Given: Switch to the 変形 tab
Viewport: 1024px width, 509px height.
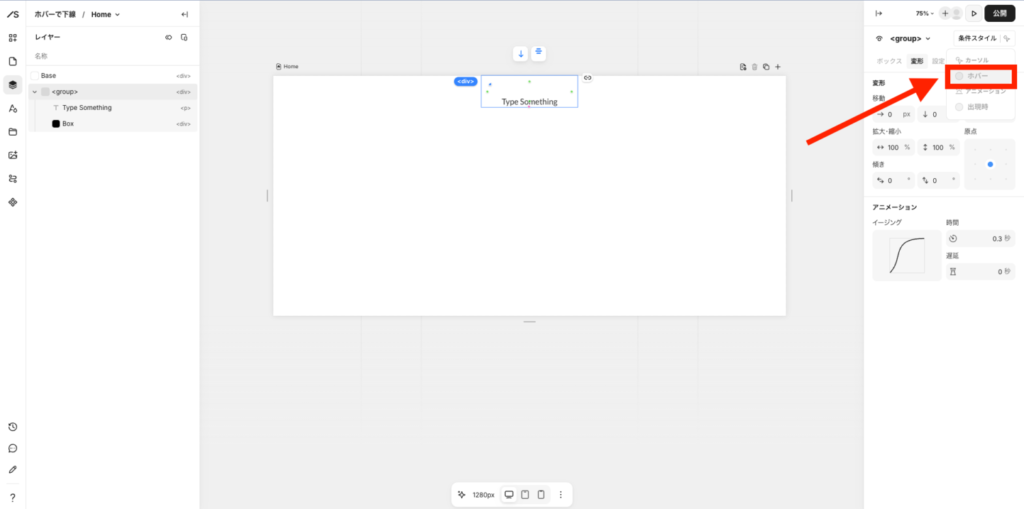Looking at the screenshot, I should pyautogui.click(x=917, y=61).
